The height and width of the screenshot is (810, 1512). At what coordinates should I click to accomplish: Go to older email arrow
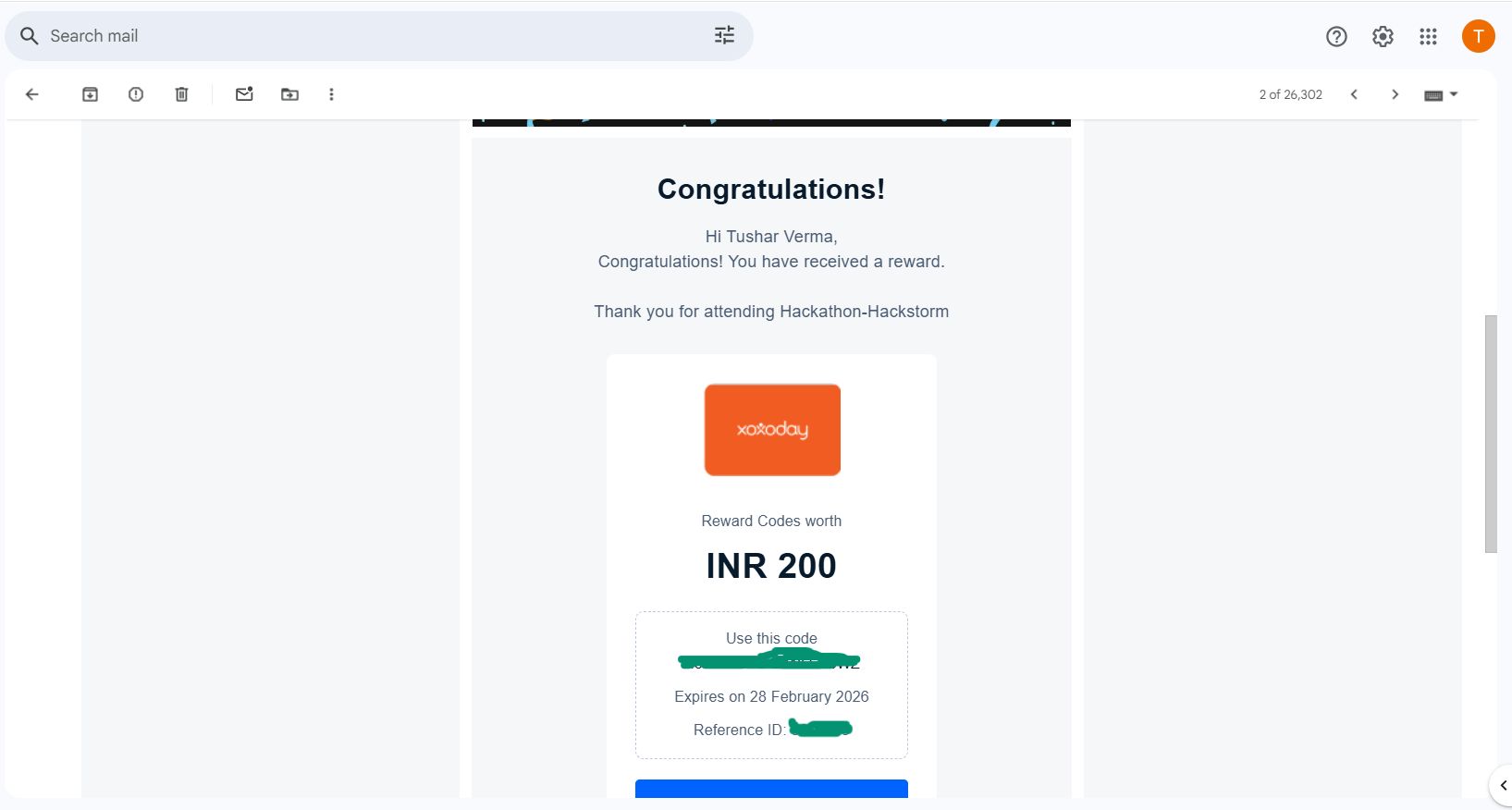click(1395, 94)
